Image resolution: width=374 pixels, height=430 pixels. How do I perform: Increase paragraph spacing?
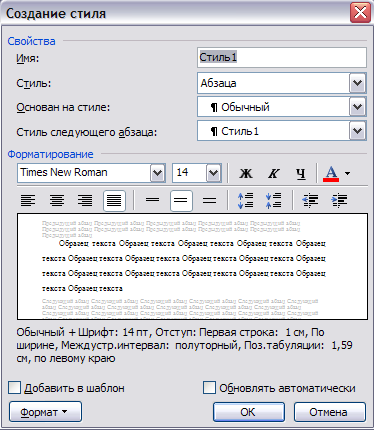click(x=246, y=201)
